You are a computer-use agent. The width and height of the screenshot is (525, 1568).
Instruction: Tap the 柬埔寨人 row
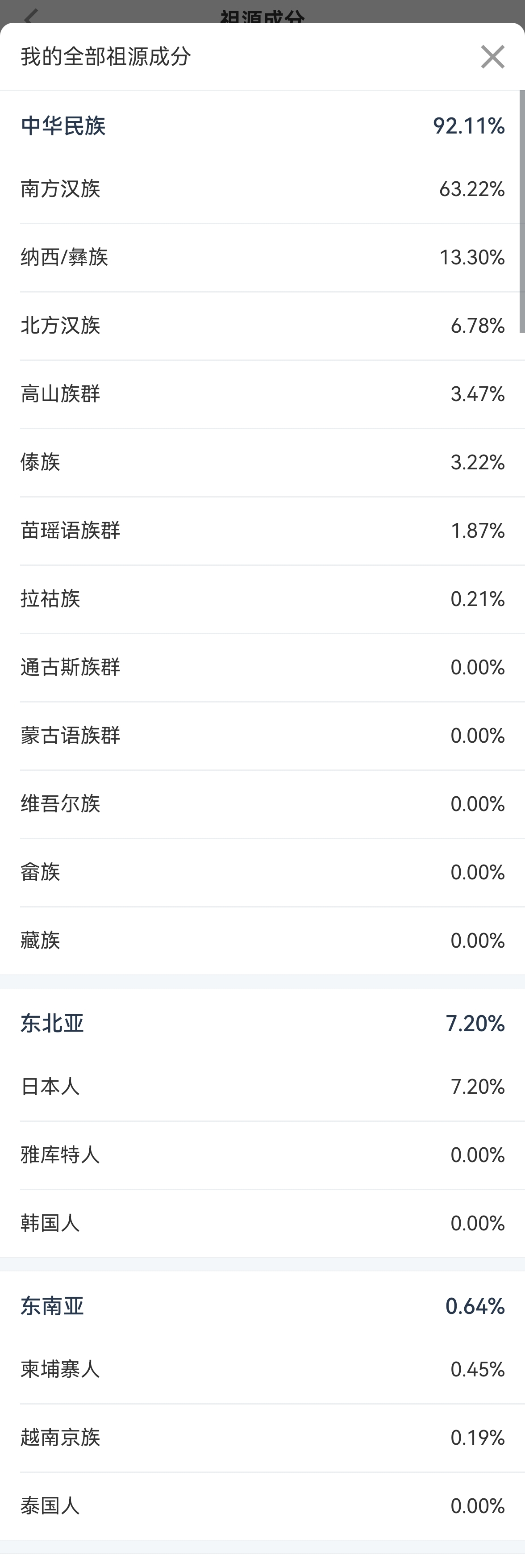pyautogui.click(x=262, y=1370)
